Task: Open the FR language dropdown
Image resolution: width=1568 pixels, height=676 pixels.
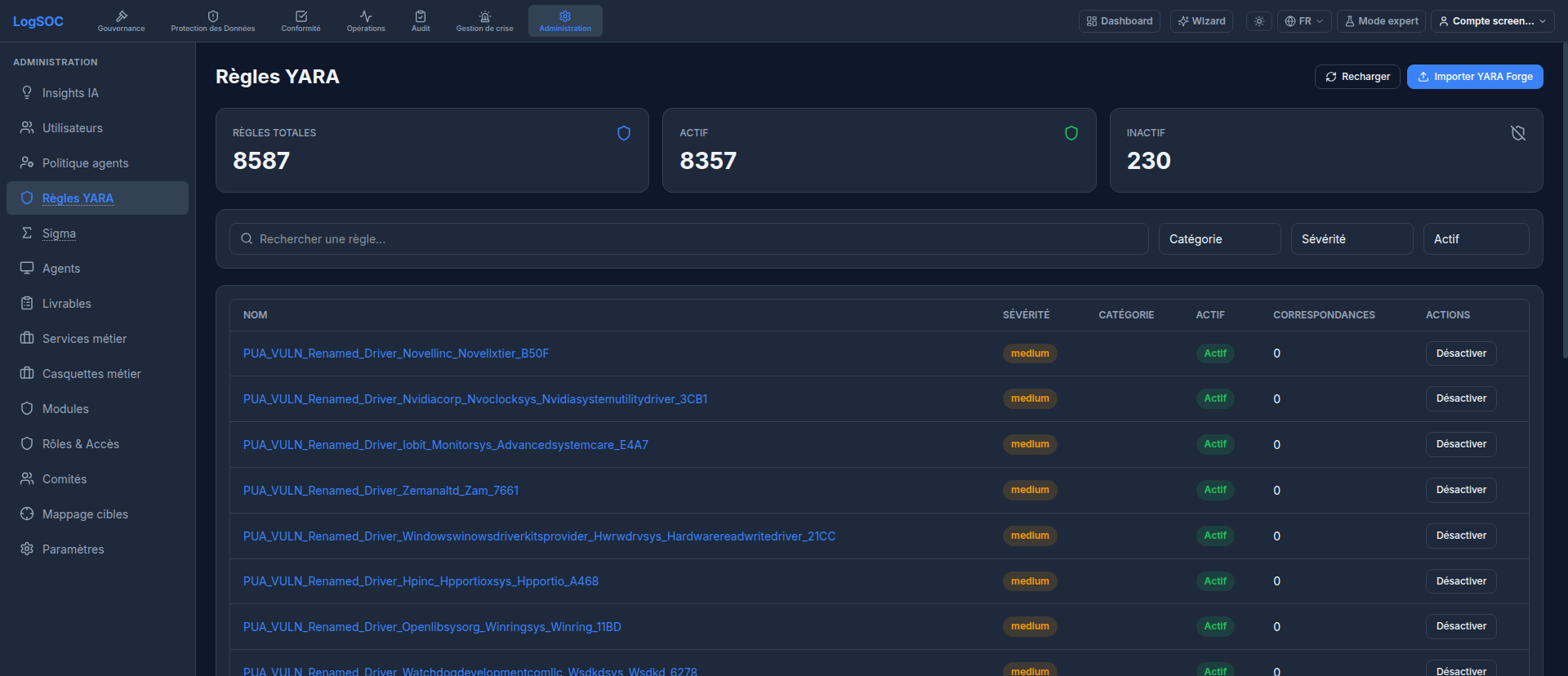Action: tap(1304, 21)
